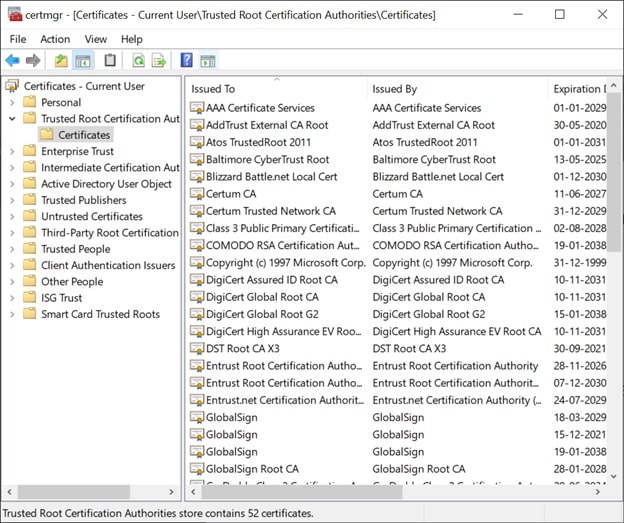
Task: Open Help with the question mark icon
Action: [186, 61]
